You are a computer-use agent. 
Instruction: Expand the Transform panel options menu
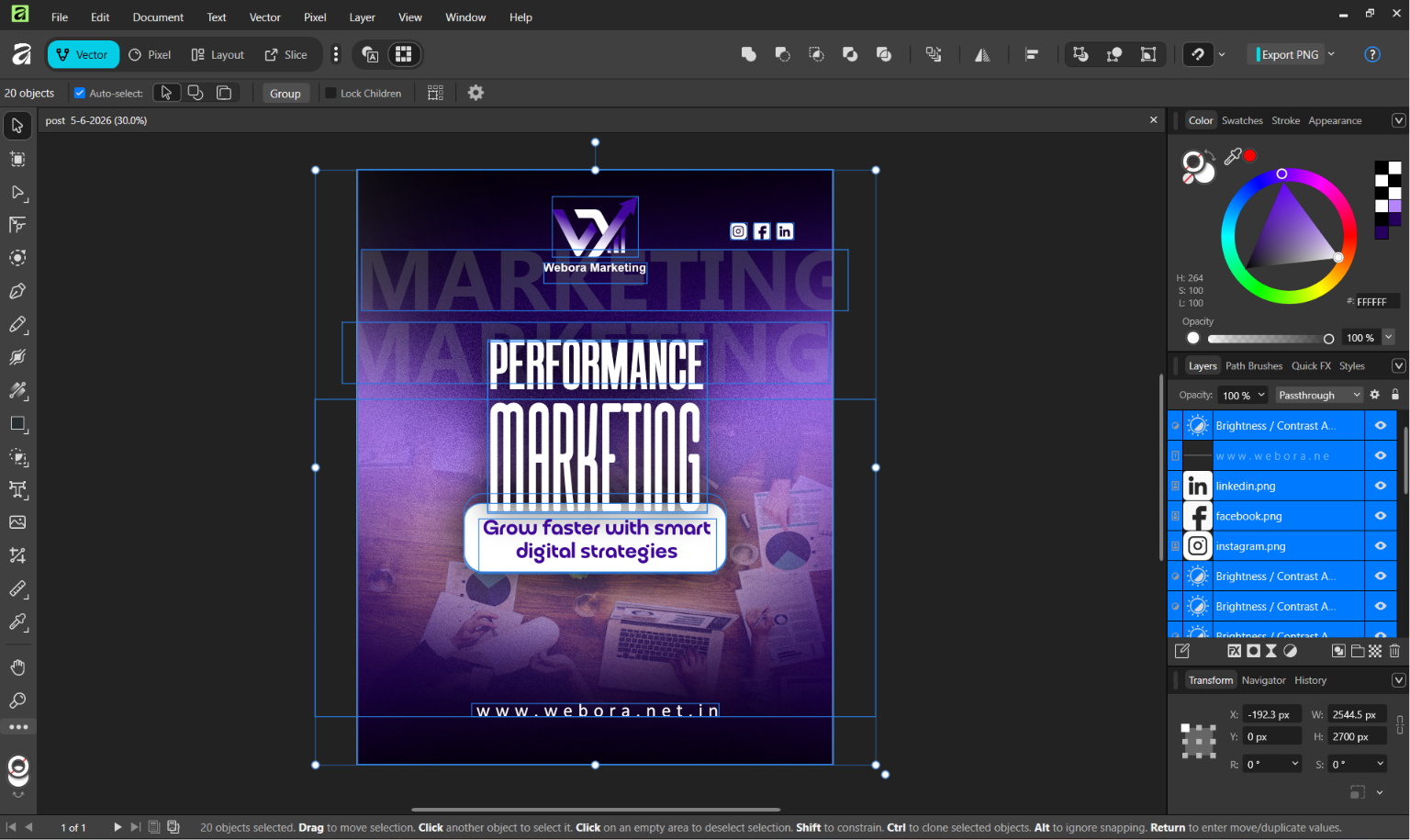pyautogui.click(x=1399, y=680)
